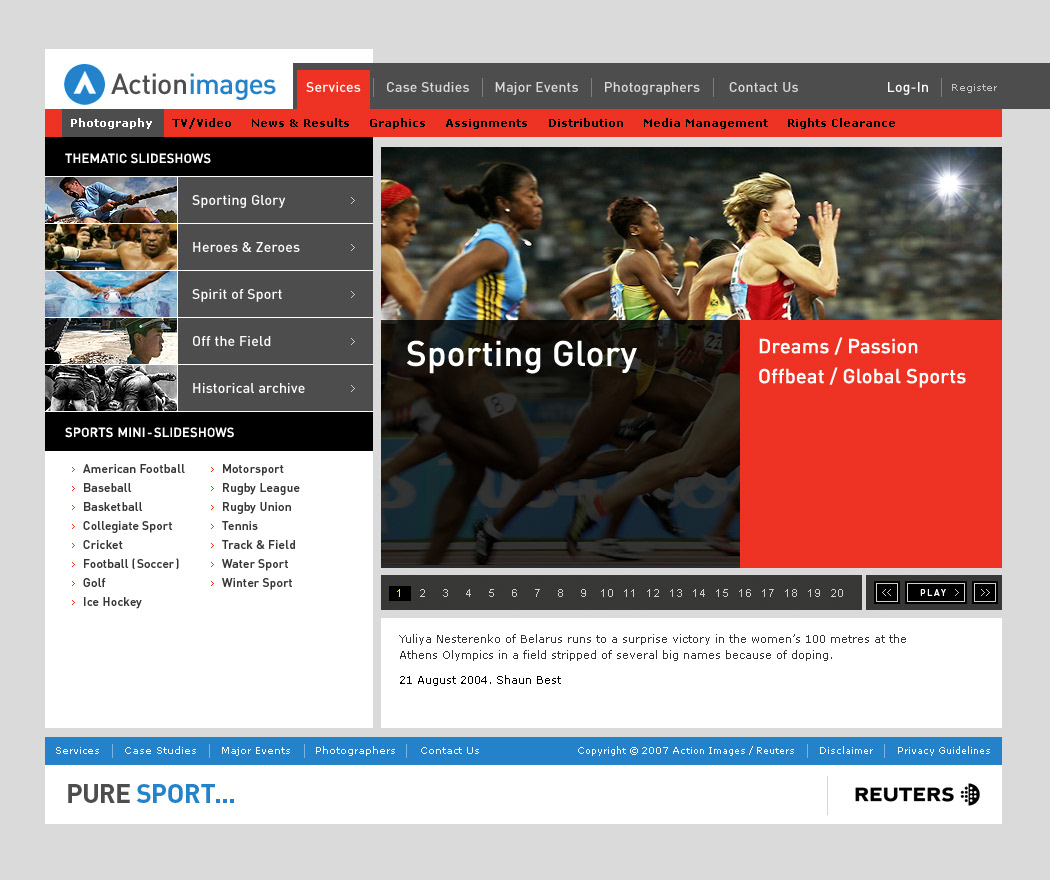Screen dimensions: 1050x880
Task: Open Privacy Guidelines in the footer
Action: click(943, 751)
